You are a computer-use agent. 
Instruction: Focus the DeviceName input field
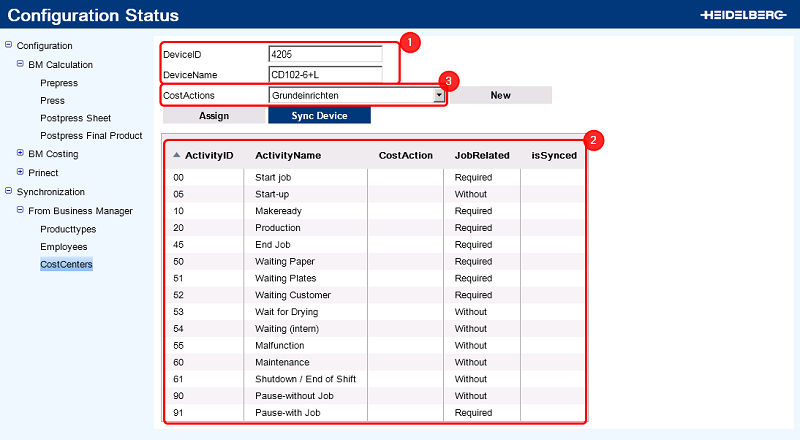click(x=325, y=74)
